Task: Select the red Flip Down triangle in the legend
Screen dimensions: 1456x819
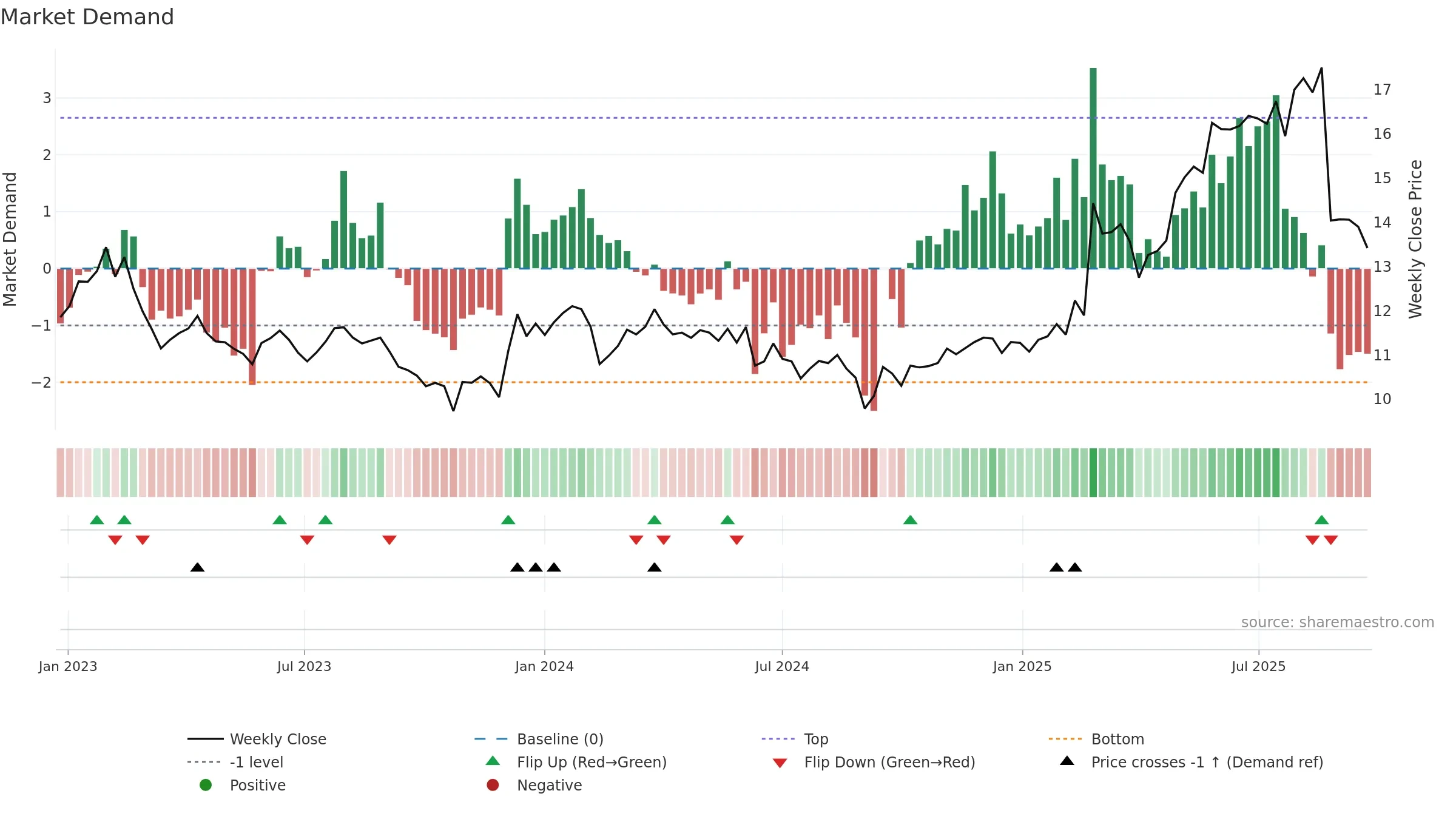Action: (780, 763)
